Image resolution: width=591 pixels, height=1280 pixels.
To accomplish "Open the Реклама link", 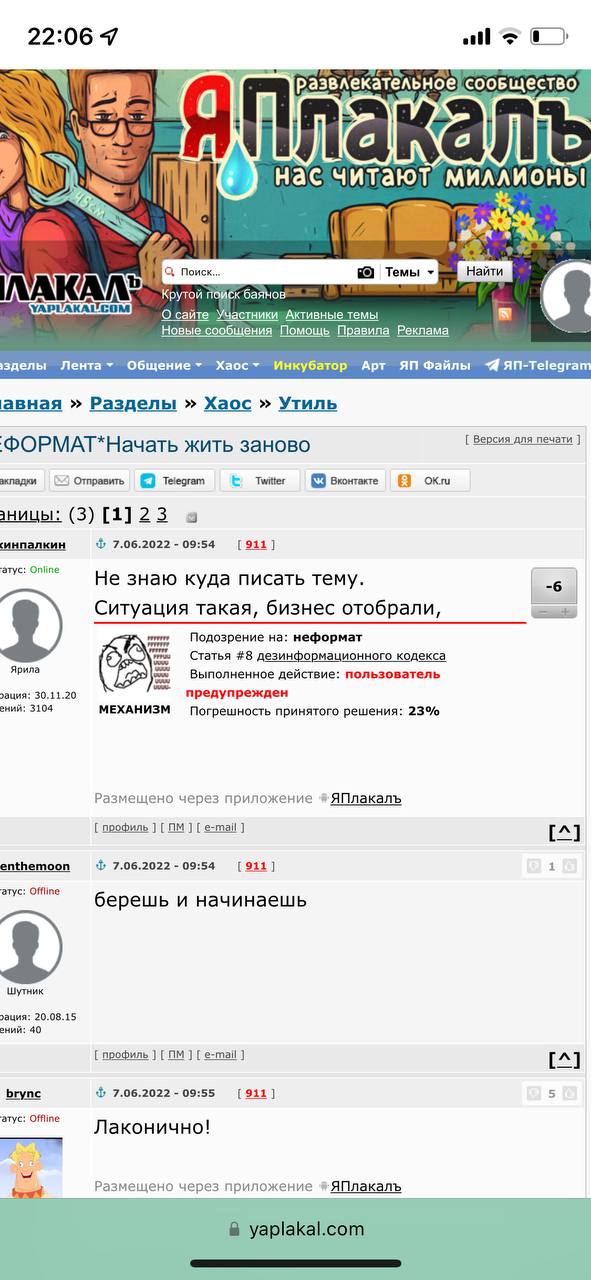I will click(423, 330).
